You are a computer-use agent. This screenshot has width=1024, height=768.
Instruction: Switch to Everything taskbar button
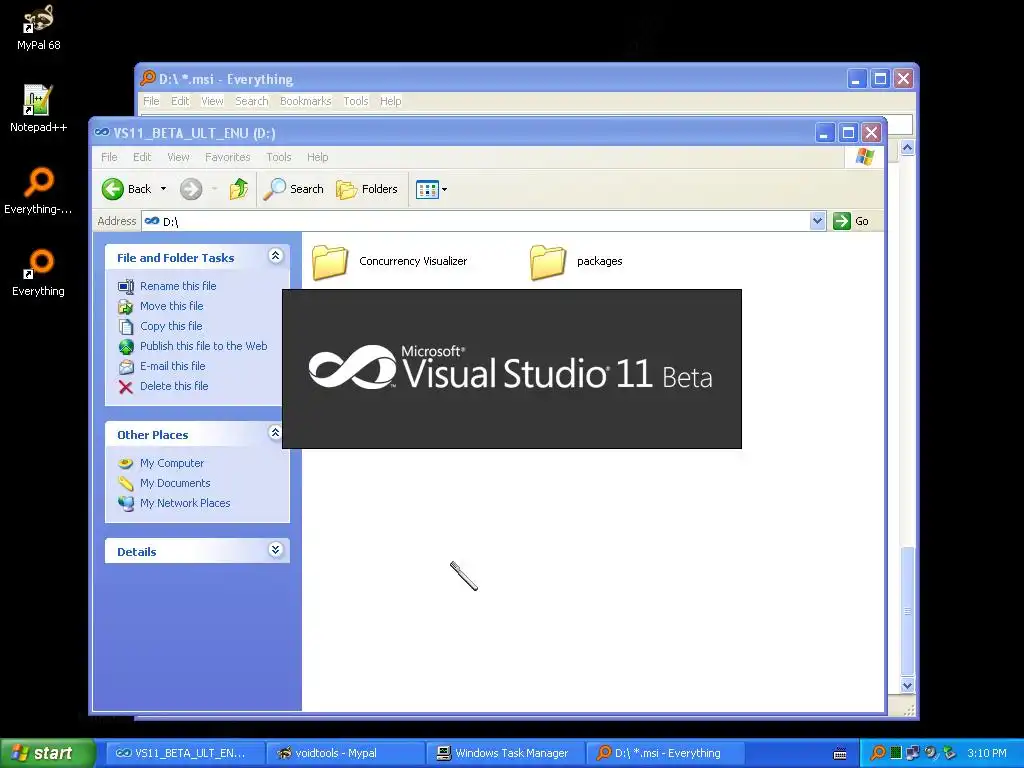click(664, 753)
